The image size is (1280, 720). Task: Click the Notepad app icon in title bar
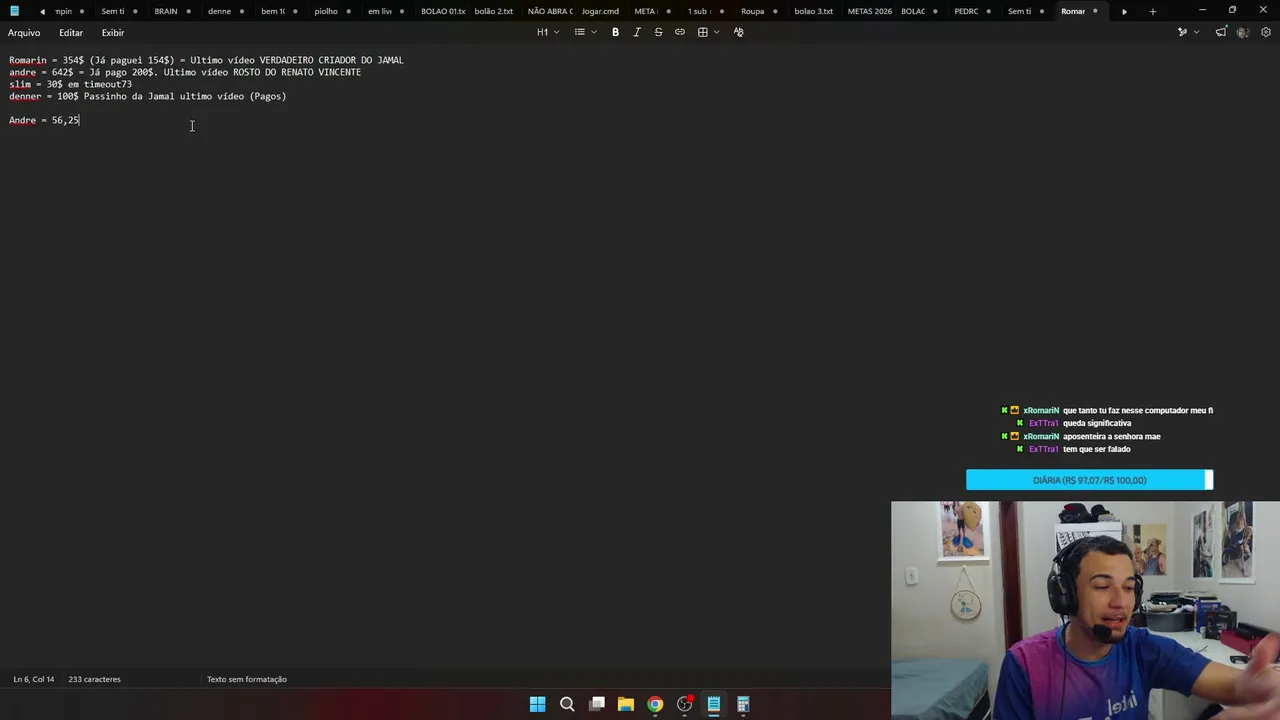pyautogui.click(x=14, y=11)
